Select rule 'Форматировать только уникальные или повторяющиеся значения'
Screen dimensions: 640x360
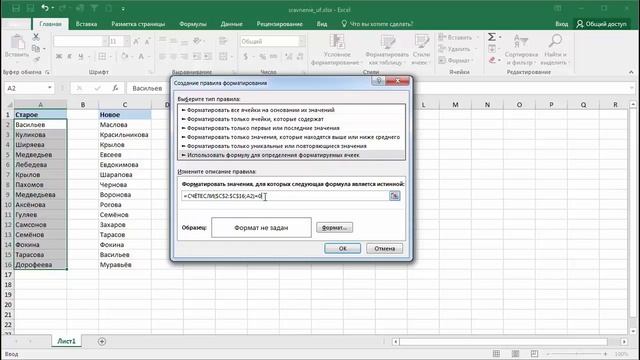point(291,146)
